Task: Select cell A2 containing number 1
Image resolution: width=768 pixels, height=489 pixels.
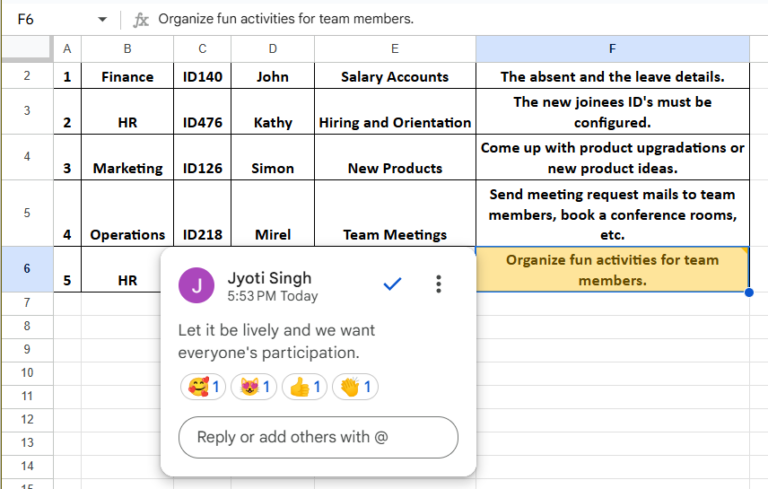Action: pos(68,76)
